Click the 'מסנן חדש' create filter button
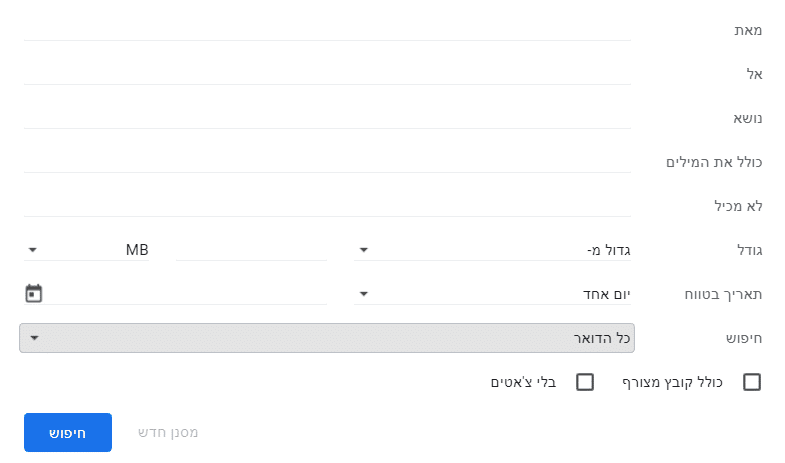 click(x=168, y=432)
